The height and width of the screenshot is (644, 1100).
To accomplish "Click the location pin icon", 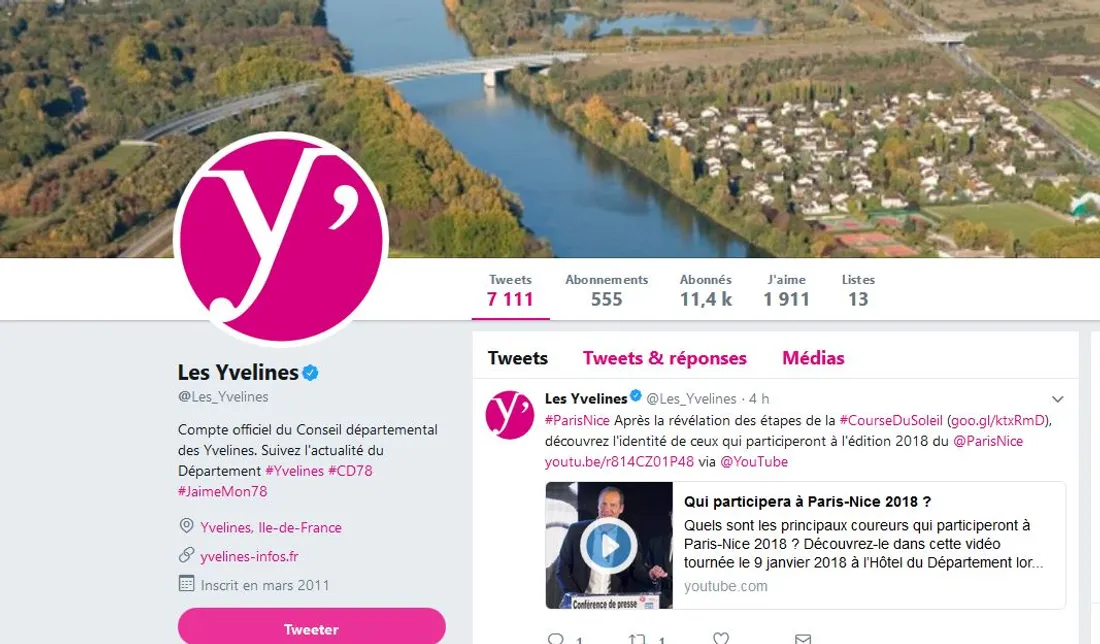I will (x=186, y=525).
